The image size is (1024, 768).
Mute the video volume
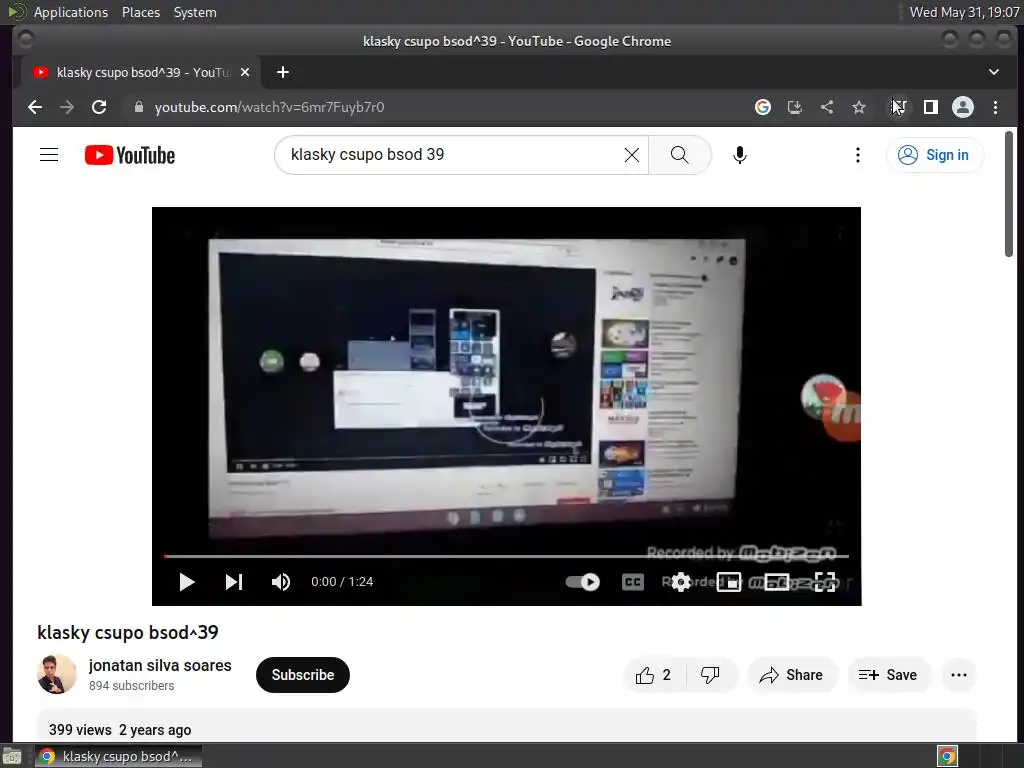pyautogui.click(x=281, y=582)
